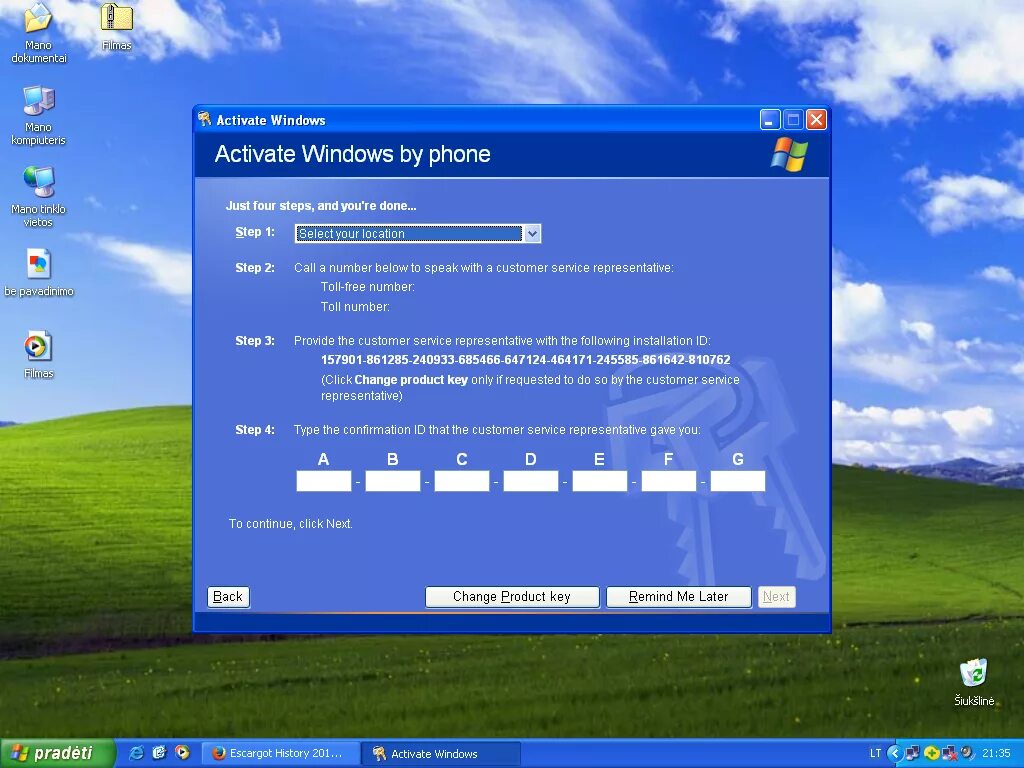Click the installation ID number text
1024x768 pixels.
pyautogui.click(x=526, y=360)
